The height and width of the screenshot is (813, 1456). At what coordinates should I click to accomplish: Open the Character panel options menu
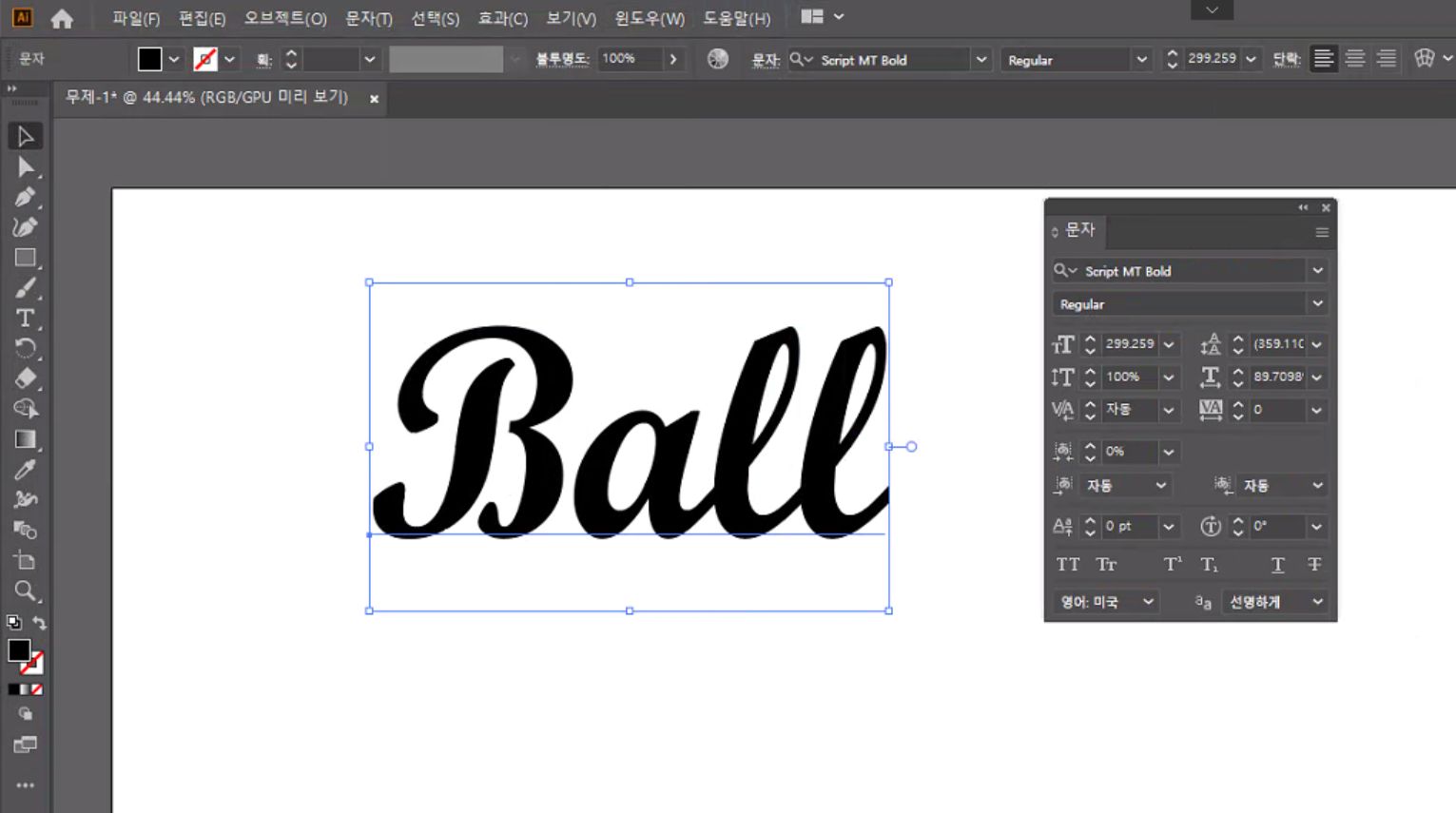1322,232
